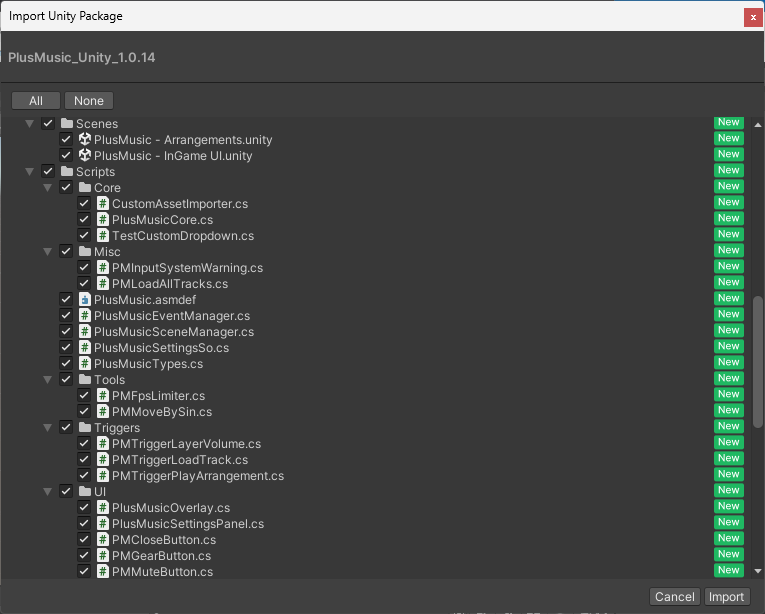Screen dimensions: 765x614
Task: Uncheck PMTriggerPlayArrangement.cs checkbox
Action: [x=84, y=475]
